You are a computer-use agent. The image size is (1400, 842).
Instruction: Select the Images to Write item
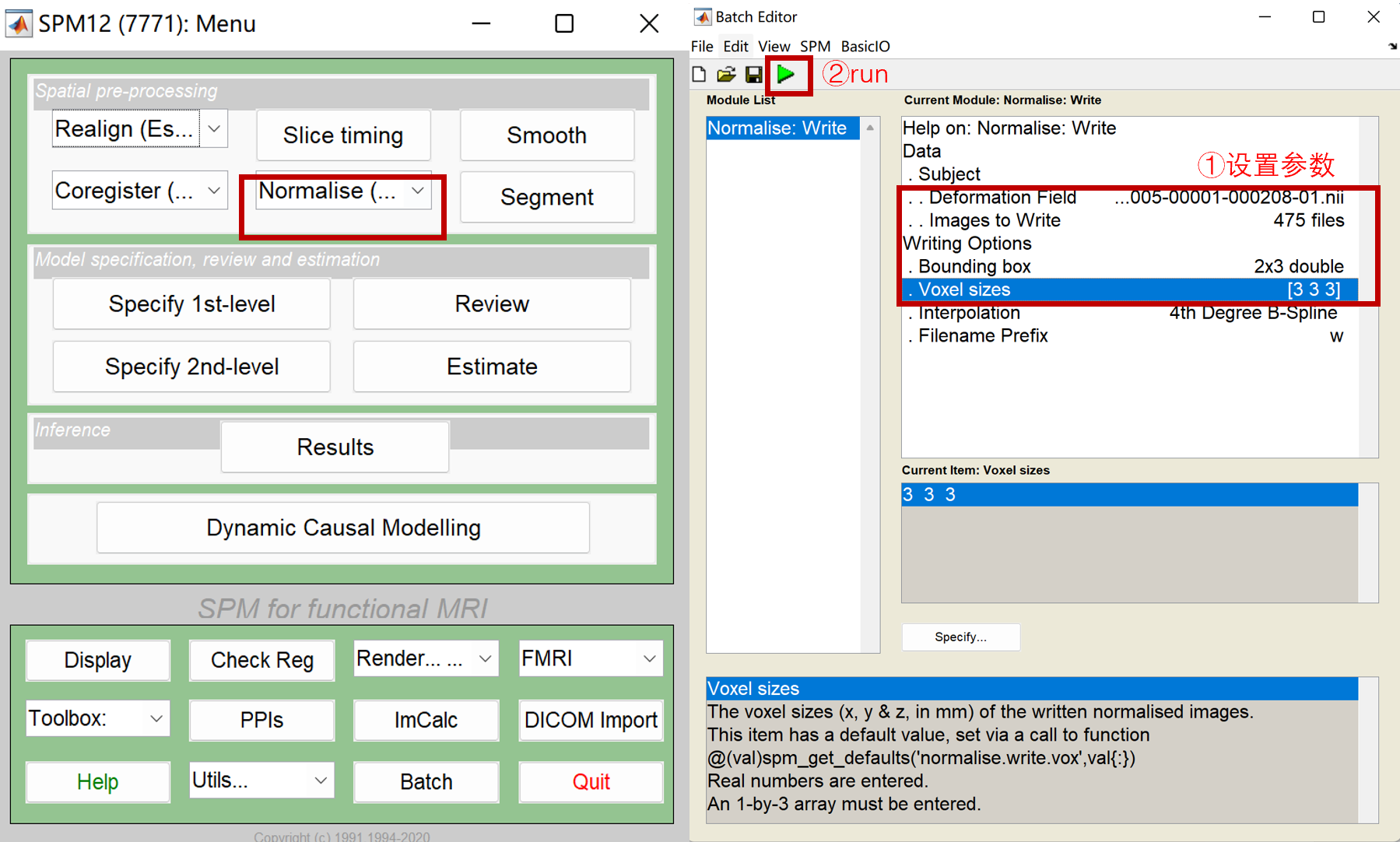(x=1130, y=220)
